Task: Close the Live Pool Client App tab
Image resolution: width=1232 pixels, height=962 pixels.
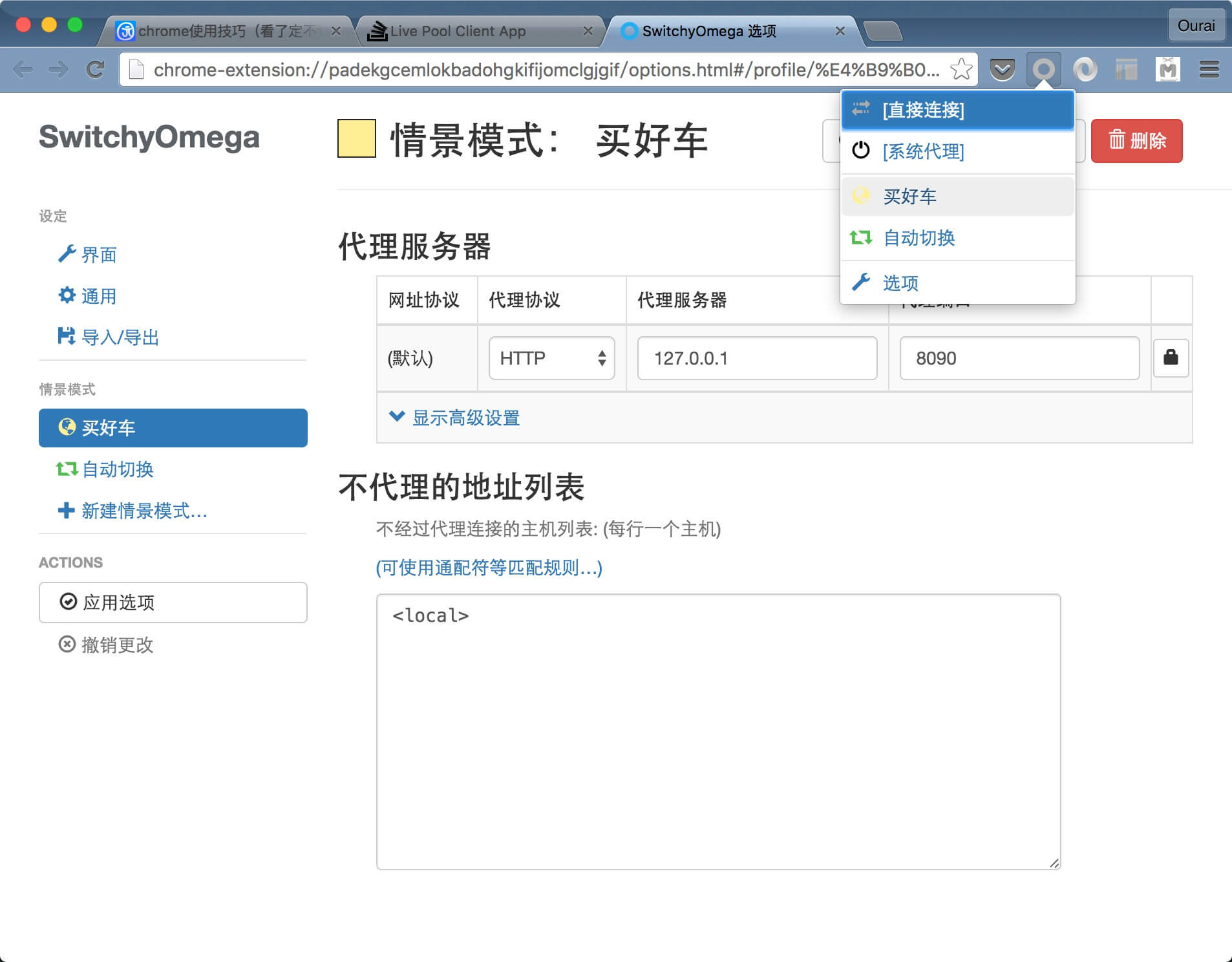Action: coord(588,31)
